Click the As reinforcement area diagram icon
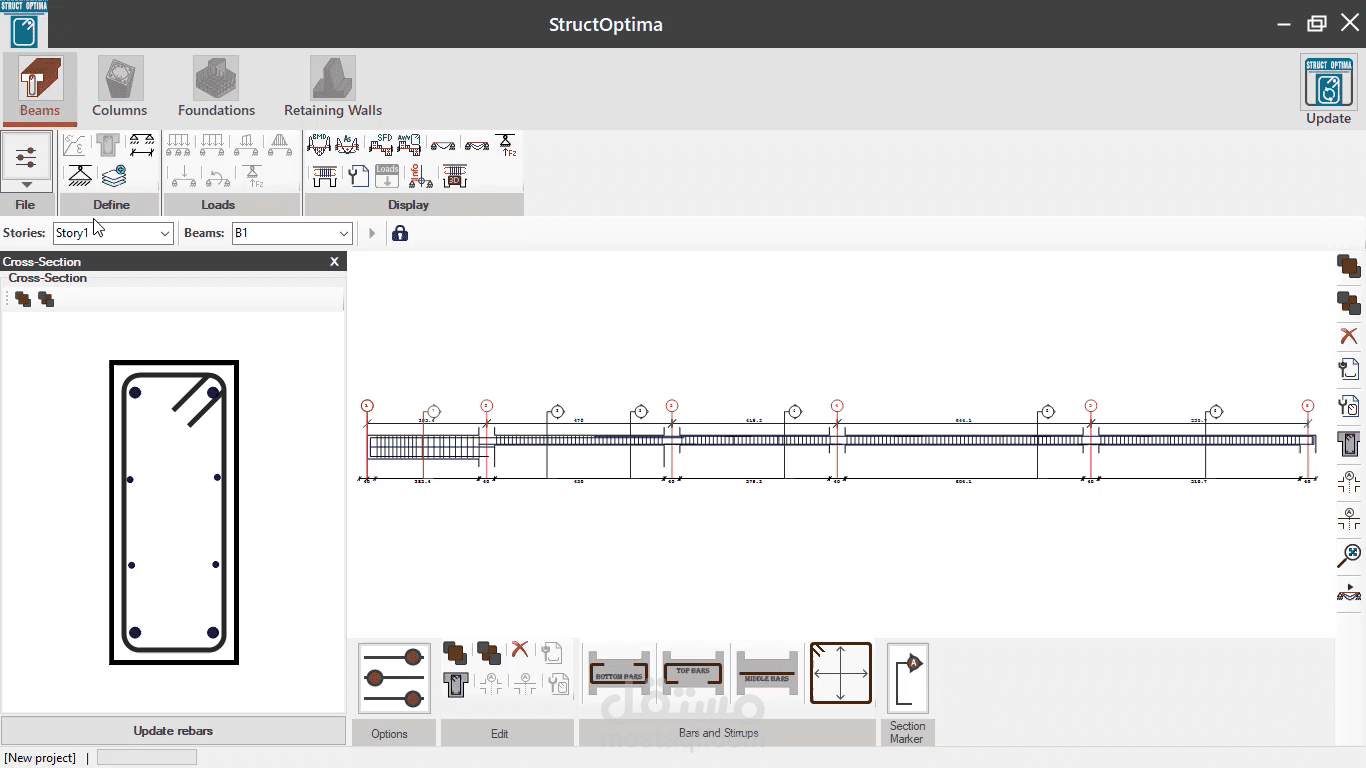Screen dimensions: 1366x768 (x=347, y=145)
